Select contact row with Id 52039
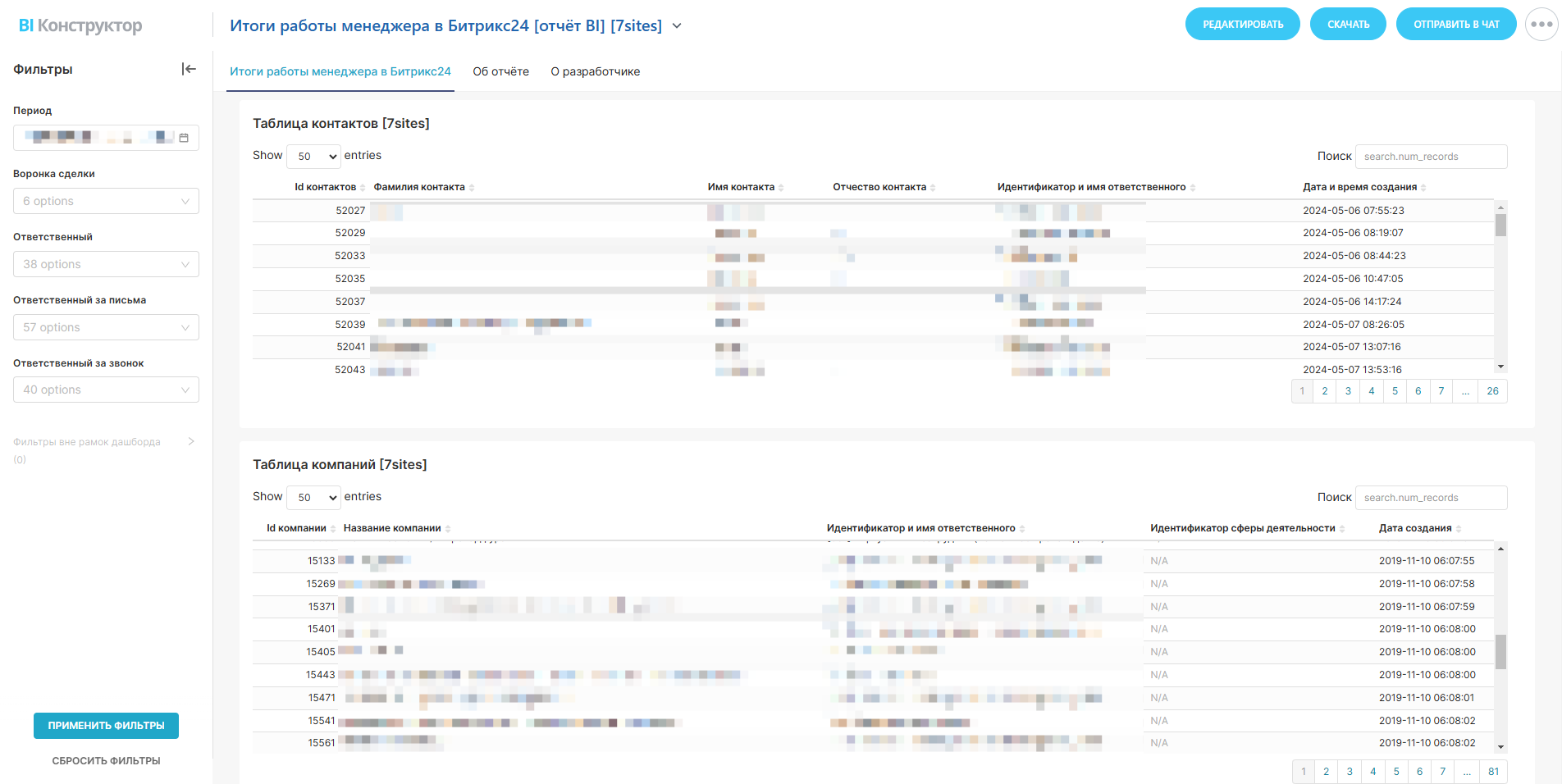 (x=873, y=325)
